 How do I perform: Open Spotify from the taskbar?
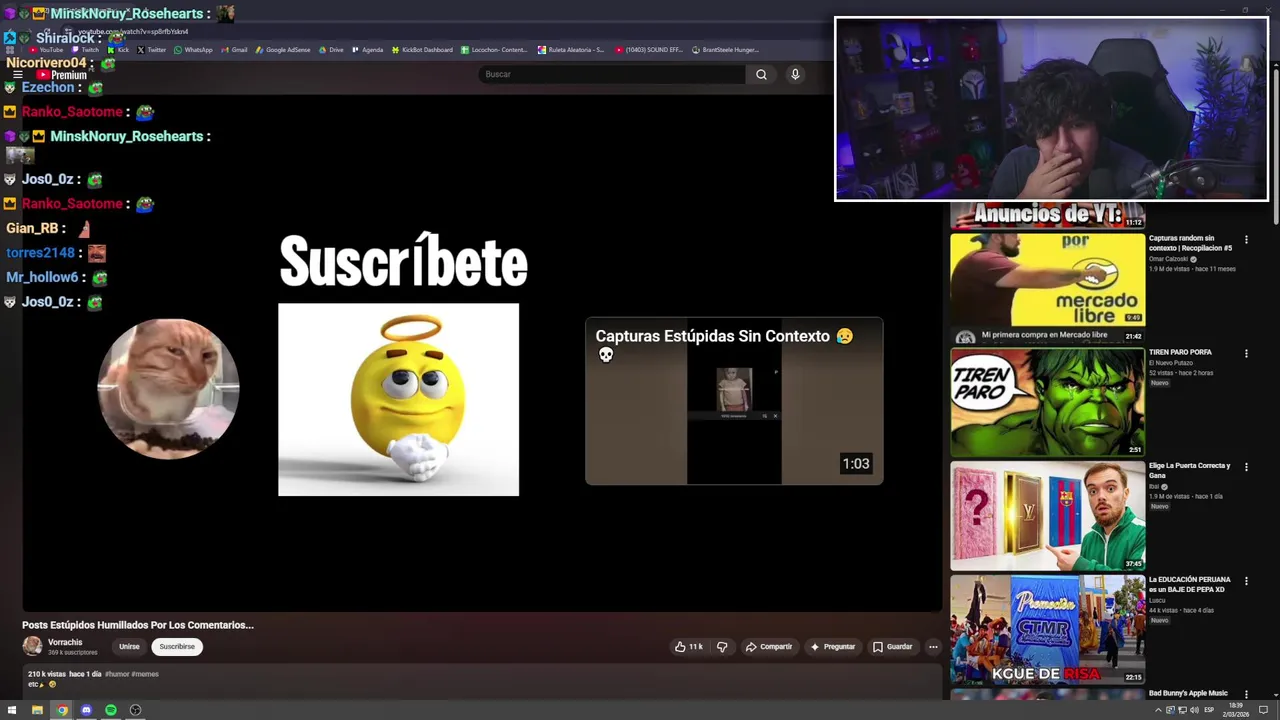(111, 710)
